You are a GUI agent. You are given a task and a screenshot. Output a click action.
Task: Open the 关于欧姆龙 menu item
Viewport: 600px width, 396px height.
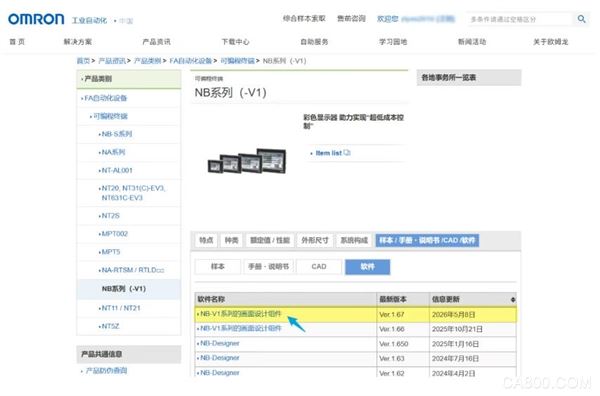551,42
